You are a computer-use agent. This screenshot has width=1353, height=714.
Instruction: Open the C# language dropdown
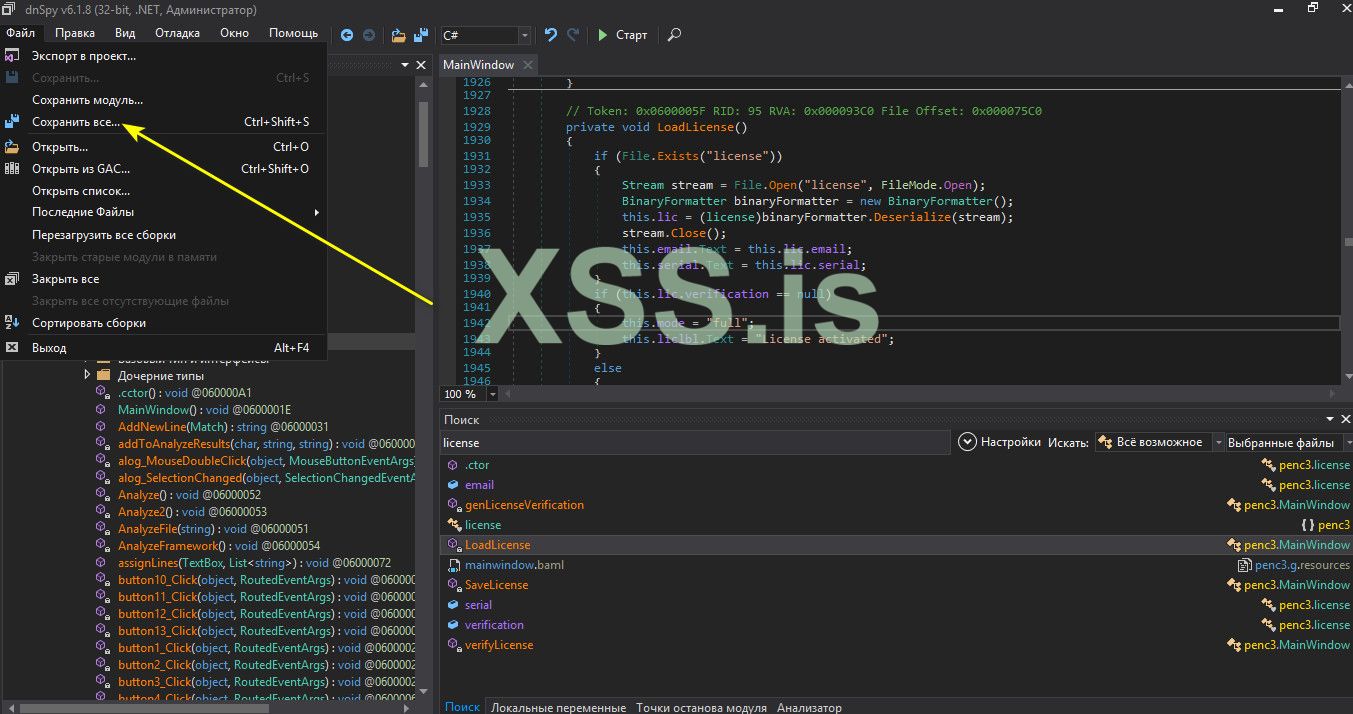pyautogui.click(x=524, y=35)
